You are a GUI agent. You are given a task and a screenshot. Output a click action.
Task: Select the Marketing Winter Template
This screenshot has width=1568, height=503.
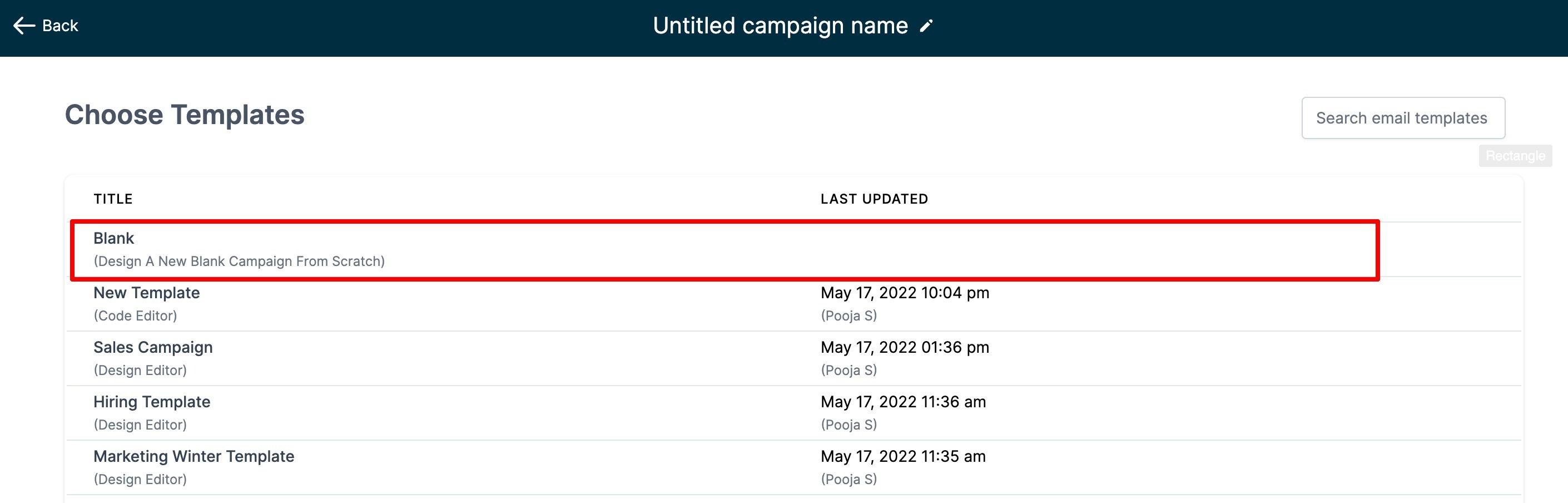click(x=193, y=456)
